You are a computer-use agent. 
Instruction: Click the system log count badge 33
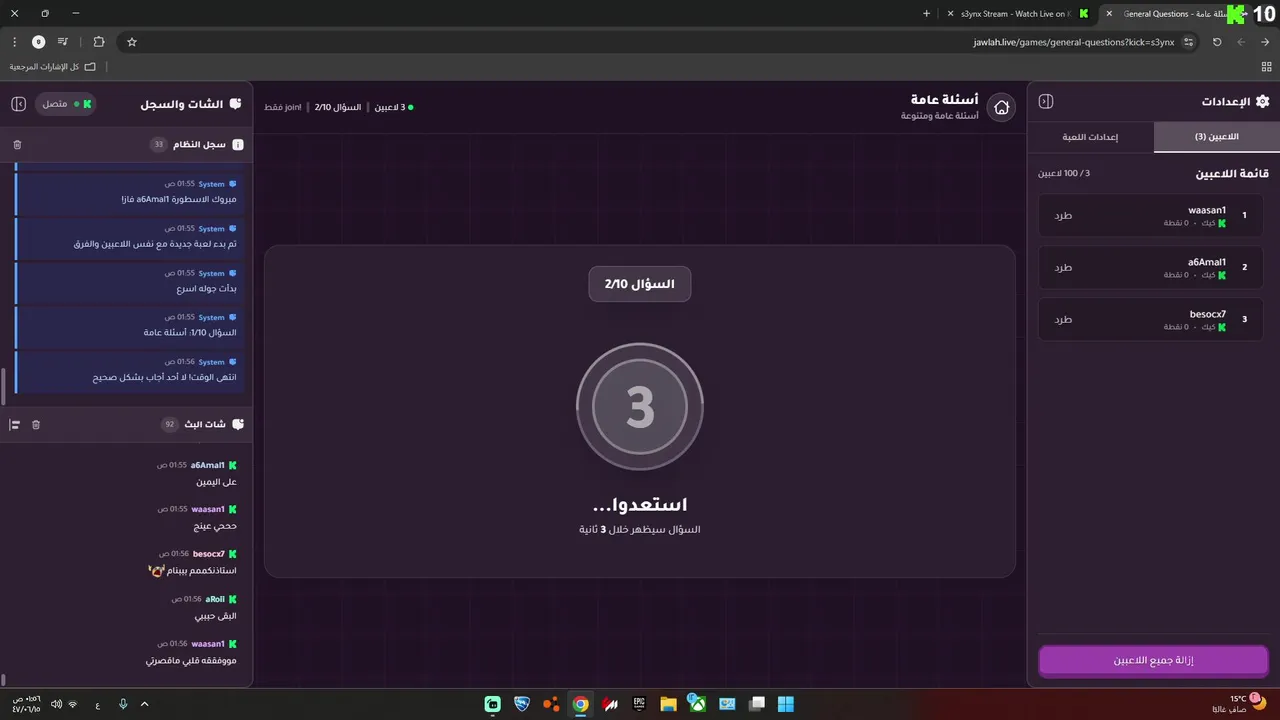[x=158, y=145]
